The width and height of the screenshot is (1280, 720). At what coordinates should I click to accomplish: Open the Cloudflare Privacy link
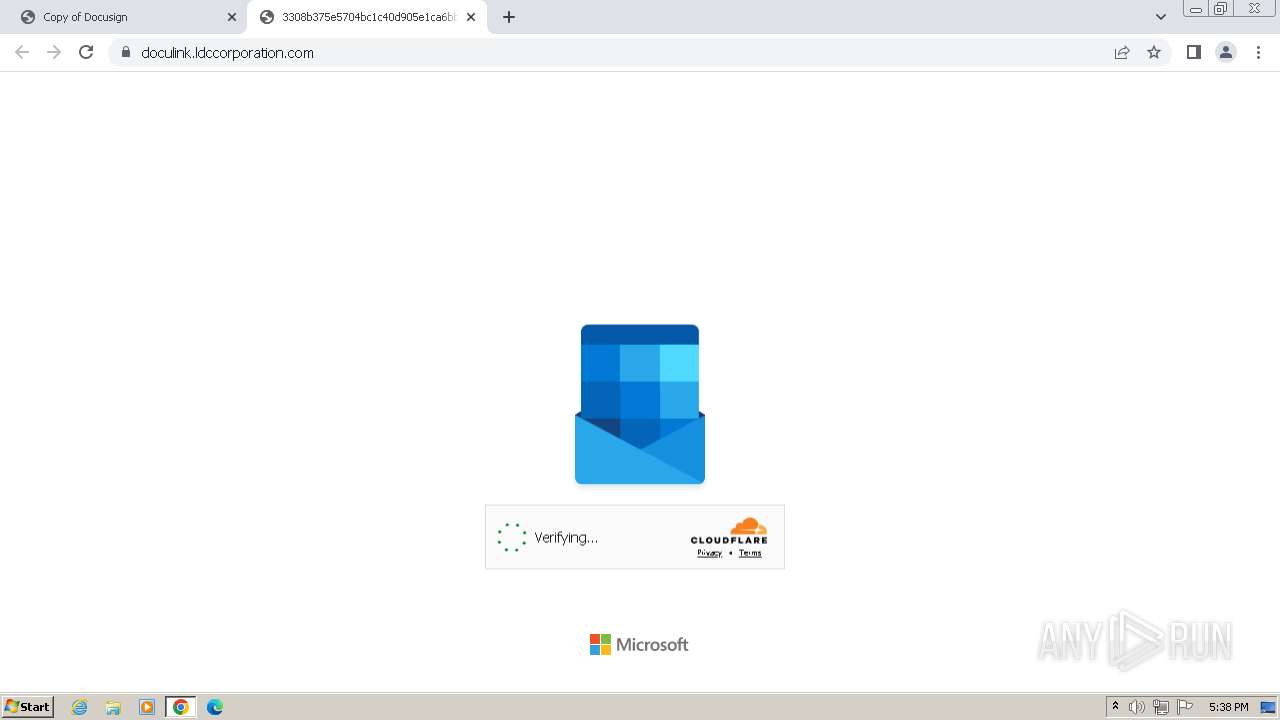(x=709, y=553)
